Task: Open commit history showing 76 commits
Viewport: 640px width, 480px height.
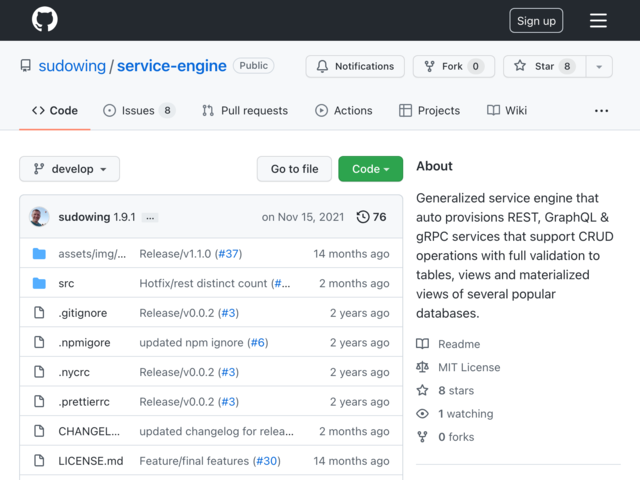Action: pyautogui.click(x=371, y=217)
